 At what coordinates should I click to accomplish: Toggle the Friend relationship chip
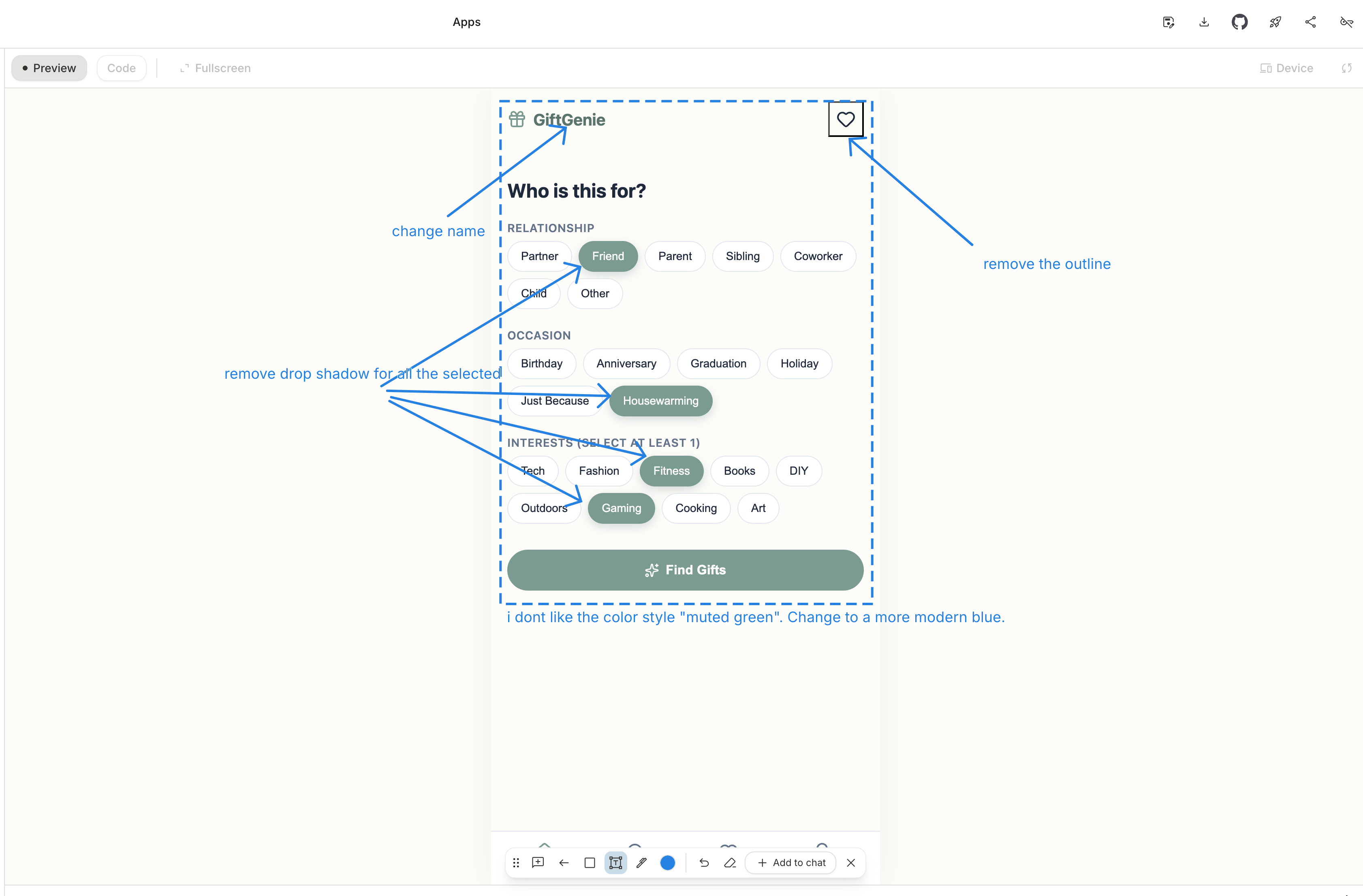(x=608, y=256)
